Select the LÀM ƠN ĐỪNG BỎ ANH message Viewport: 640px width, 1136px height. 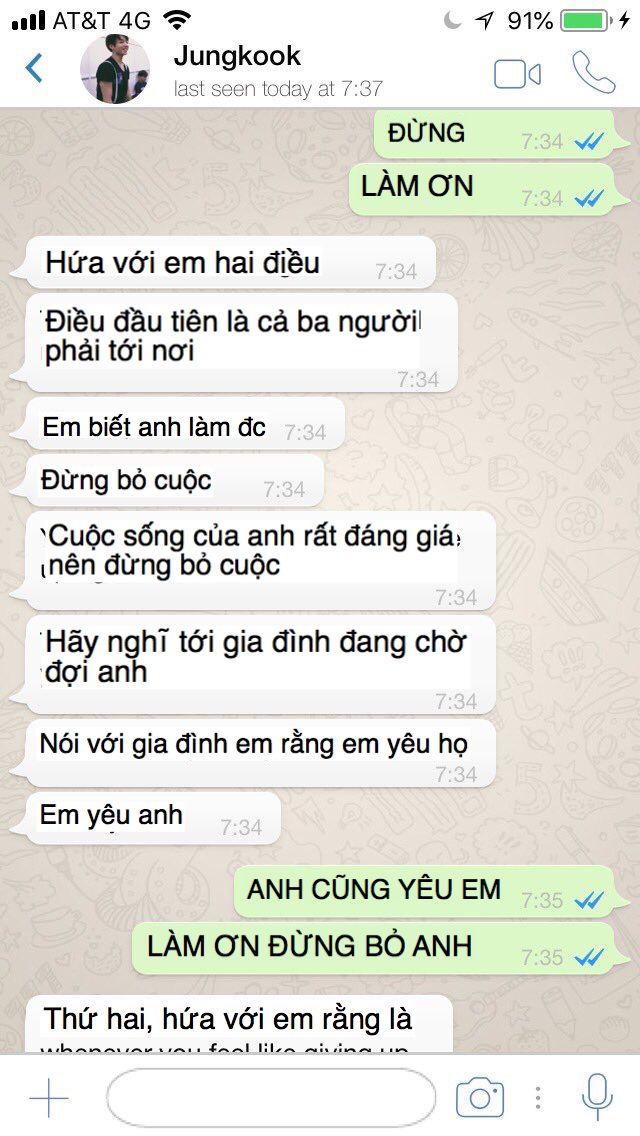[375, 948]
